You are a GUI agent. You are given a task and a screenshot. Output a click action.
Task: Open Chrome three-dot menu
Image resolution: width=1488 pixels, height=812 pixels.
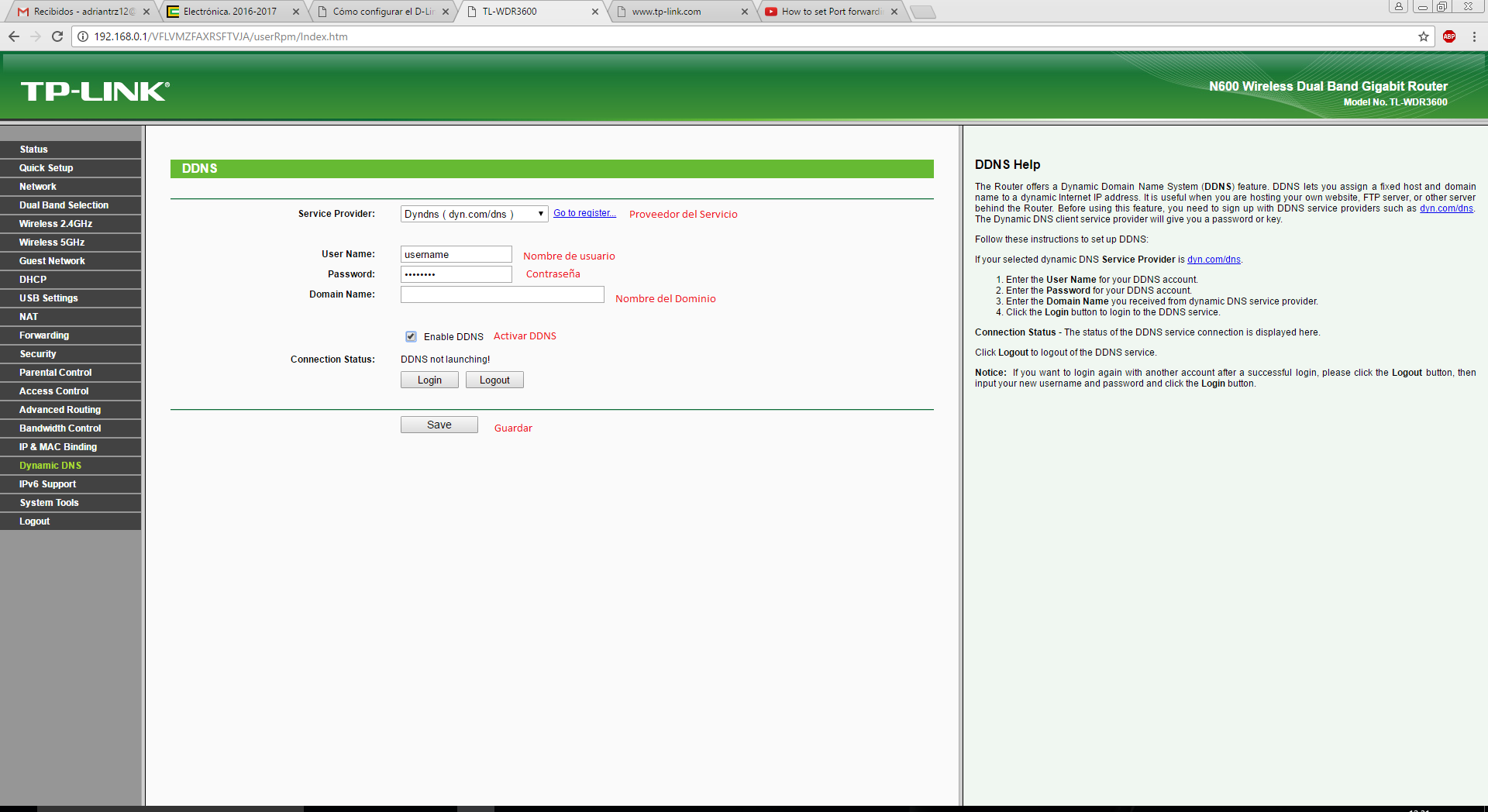pyautogui.click(x=1474, y=36)
